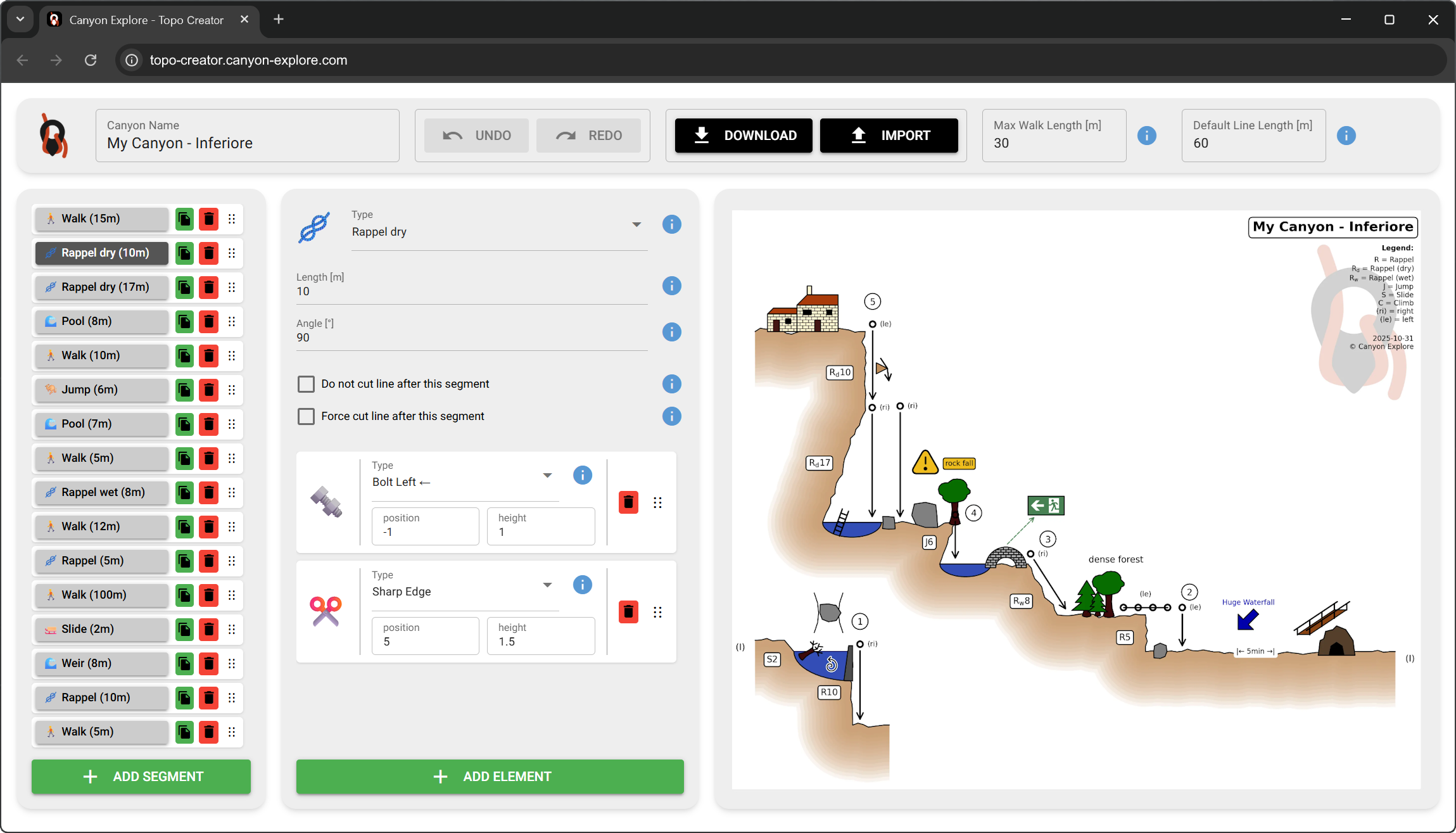Image resolution: width=1456 pixels, height=833 pixels.
Task: Copy the Rappel wet (8m) segment
Action: (184, 492)
